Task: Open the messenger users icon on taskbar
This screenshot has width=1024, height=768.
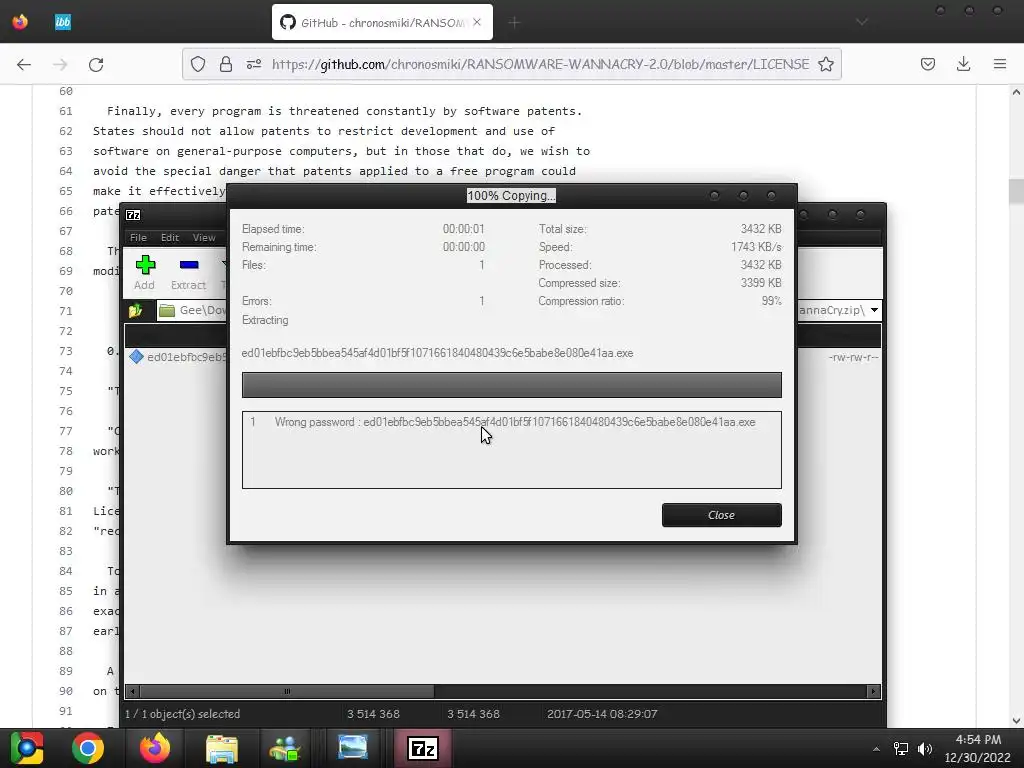Action: (285, 748)
